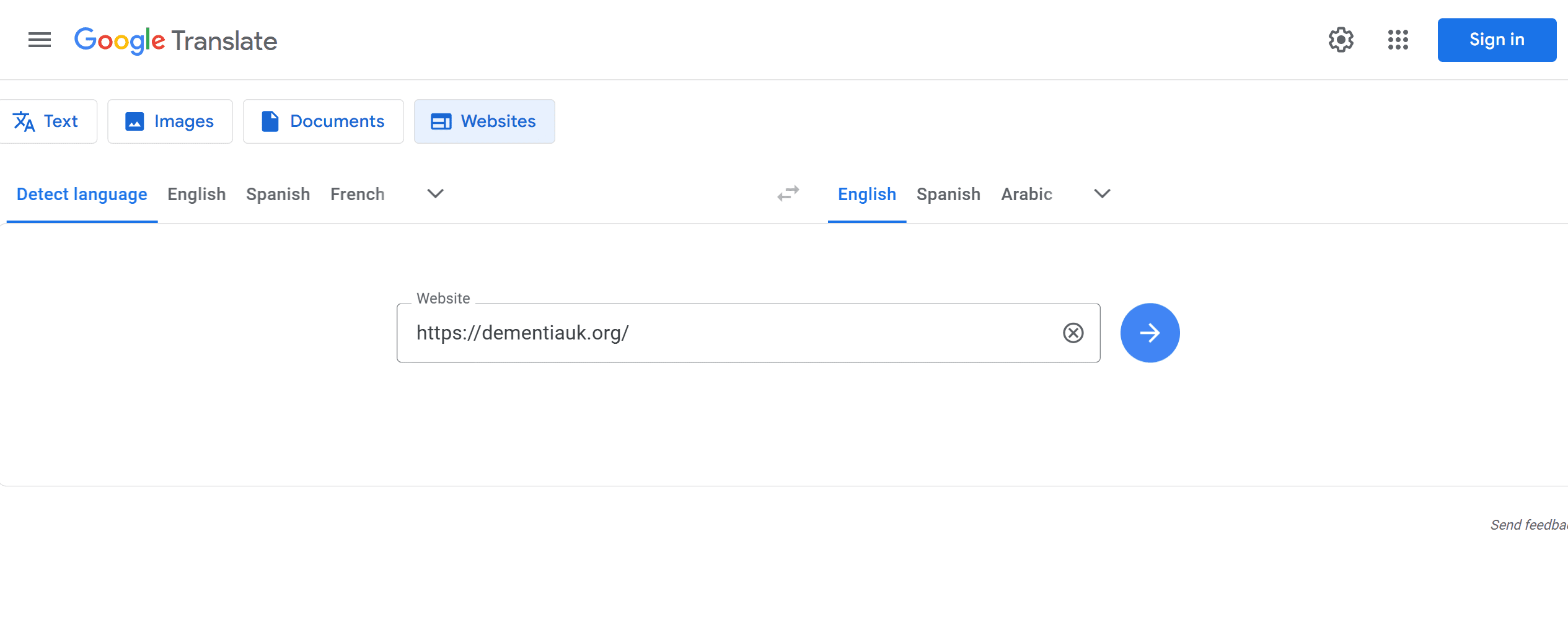Viewport: 1568px width, 622px height.
Task: Click inside the Website URL field
Action: tap(731, 333)
